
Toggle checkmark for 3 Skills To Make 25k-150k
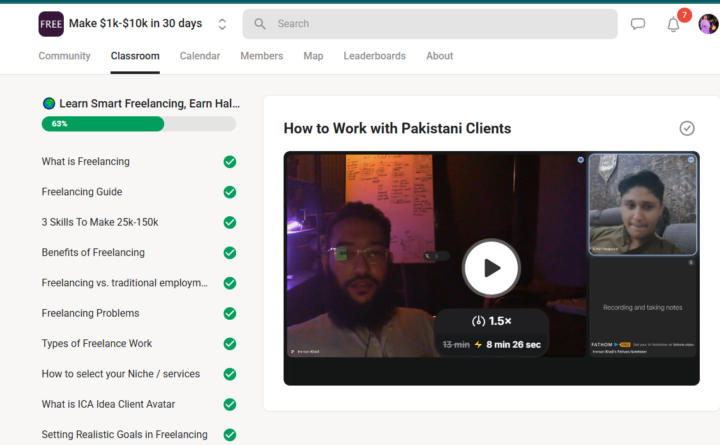tap(230, 222)
